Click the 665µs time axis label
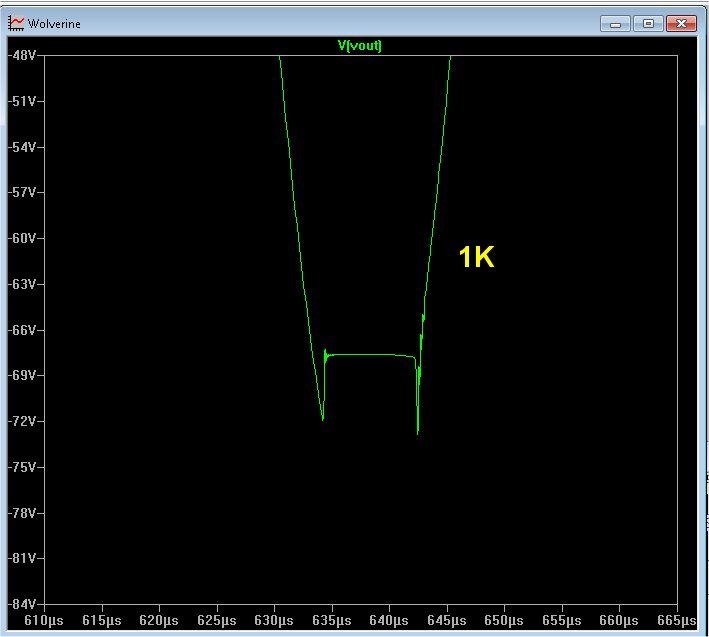The width and height of the screenshot is (709, 637). (x=676, y=621)
